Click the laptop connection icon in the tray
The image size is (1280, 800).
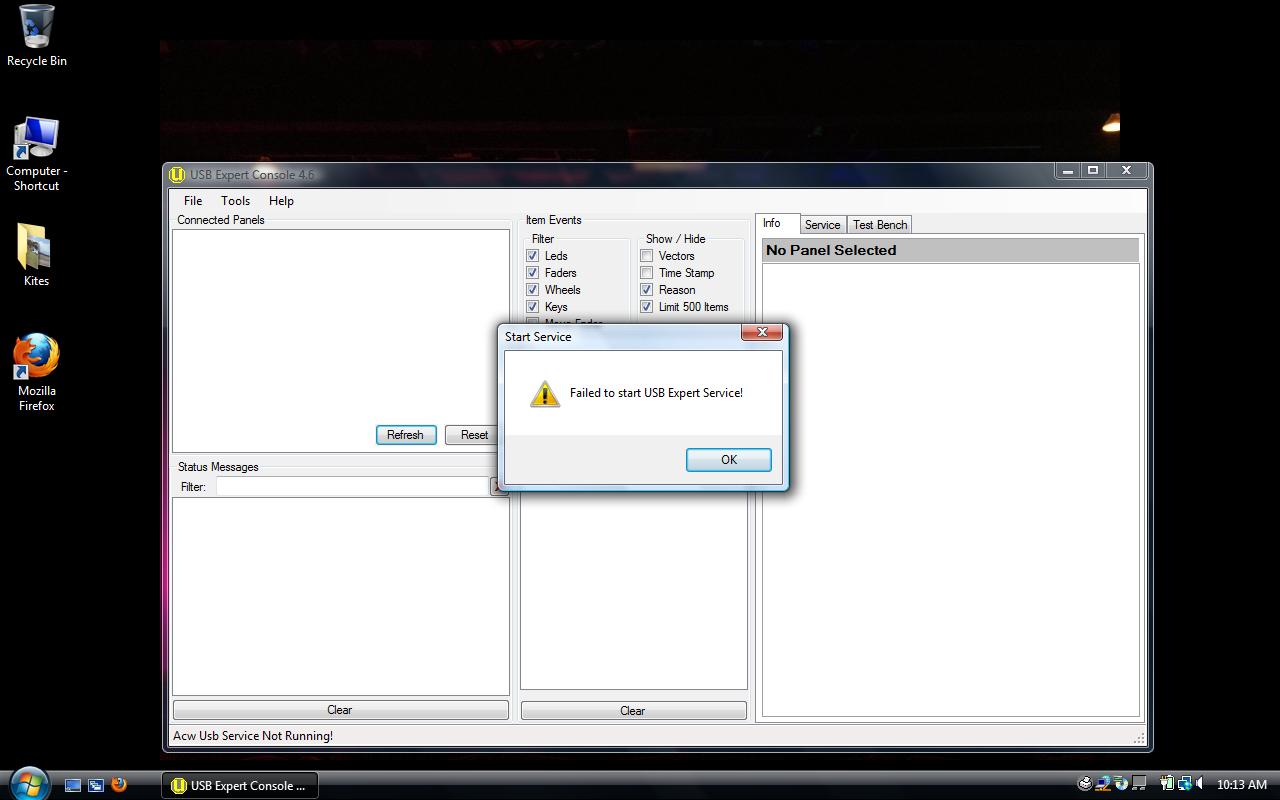tap(1103, 784)
